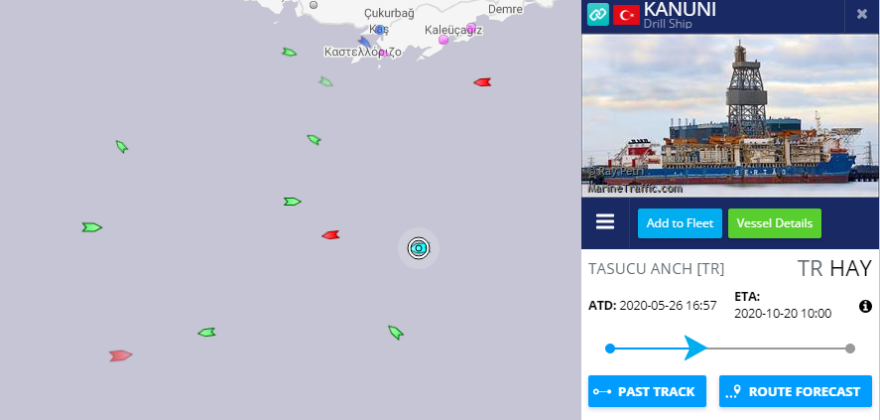880x420 pixels.
Task: Click the TR HAY destination label
Action: (x=835, y=268)
